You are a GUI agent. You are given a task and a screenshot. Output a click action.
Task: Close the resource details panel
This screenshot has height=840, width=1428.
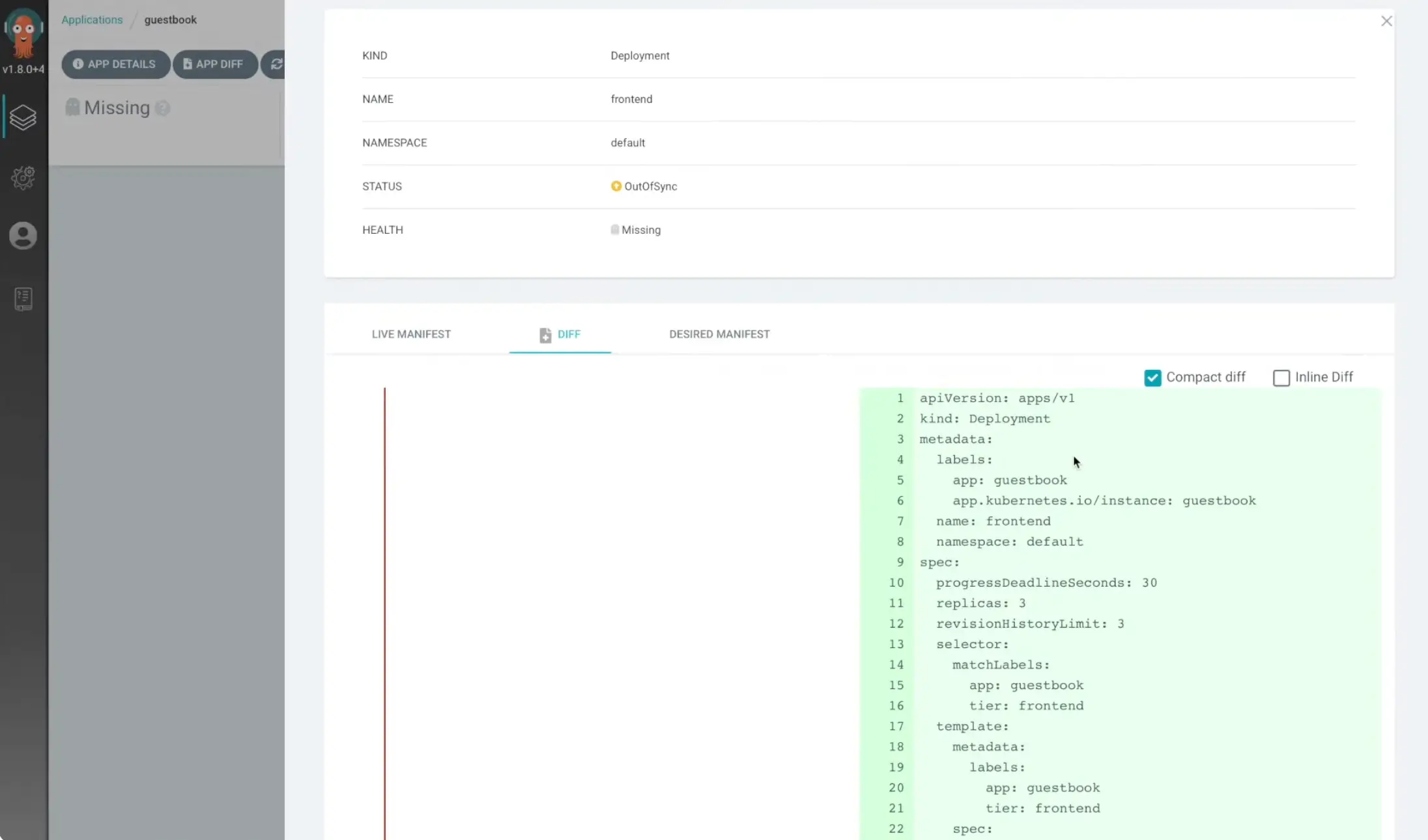1386,21
